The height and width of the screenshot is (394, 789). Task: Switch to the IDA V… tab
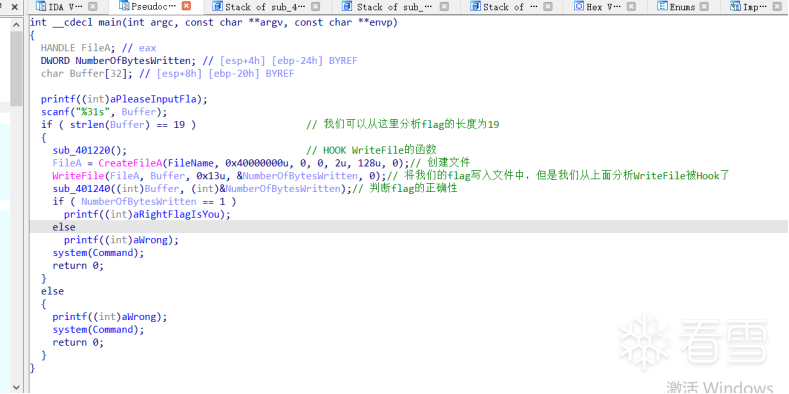(x=66, y=7)
